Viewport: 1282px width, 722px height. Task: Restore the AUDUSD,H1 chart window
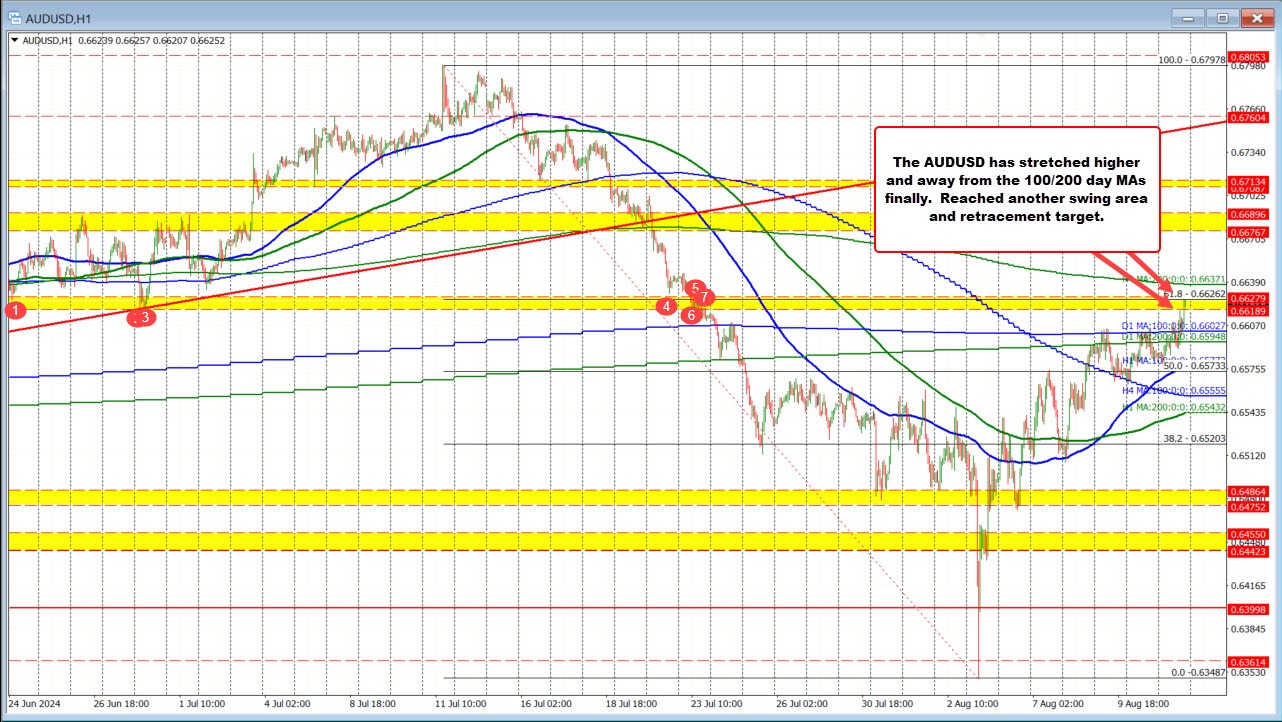coord(1221,17)
